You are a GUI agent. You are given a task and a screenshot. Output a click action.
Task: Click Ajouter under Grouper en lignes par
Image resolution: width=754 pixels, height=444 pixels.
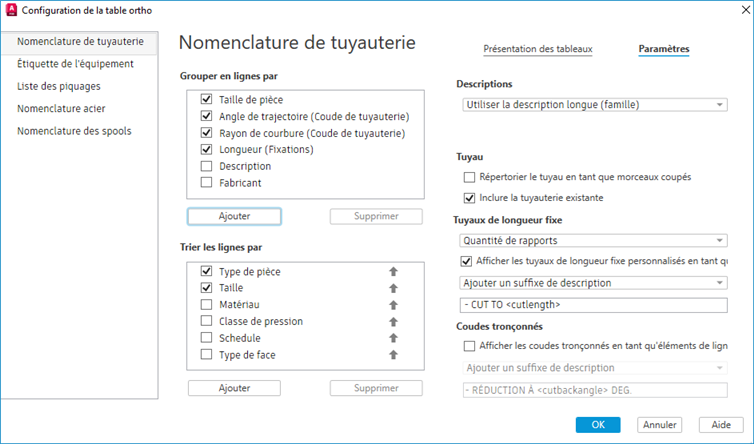234,216
